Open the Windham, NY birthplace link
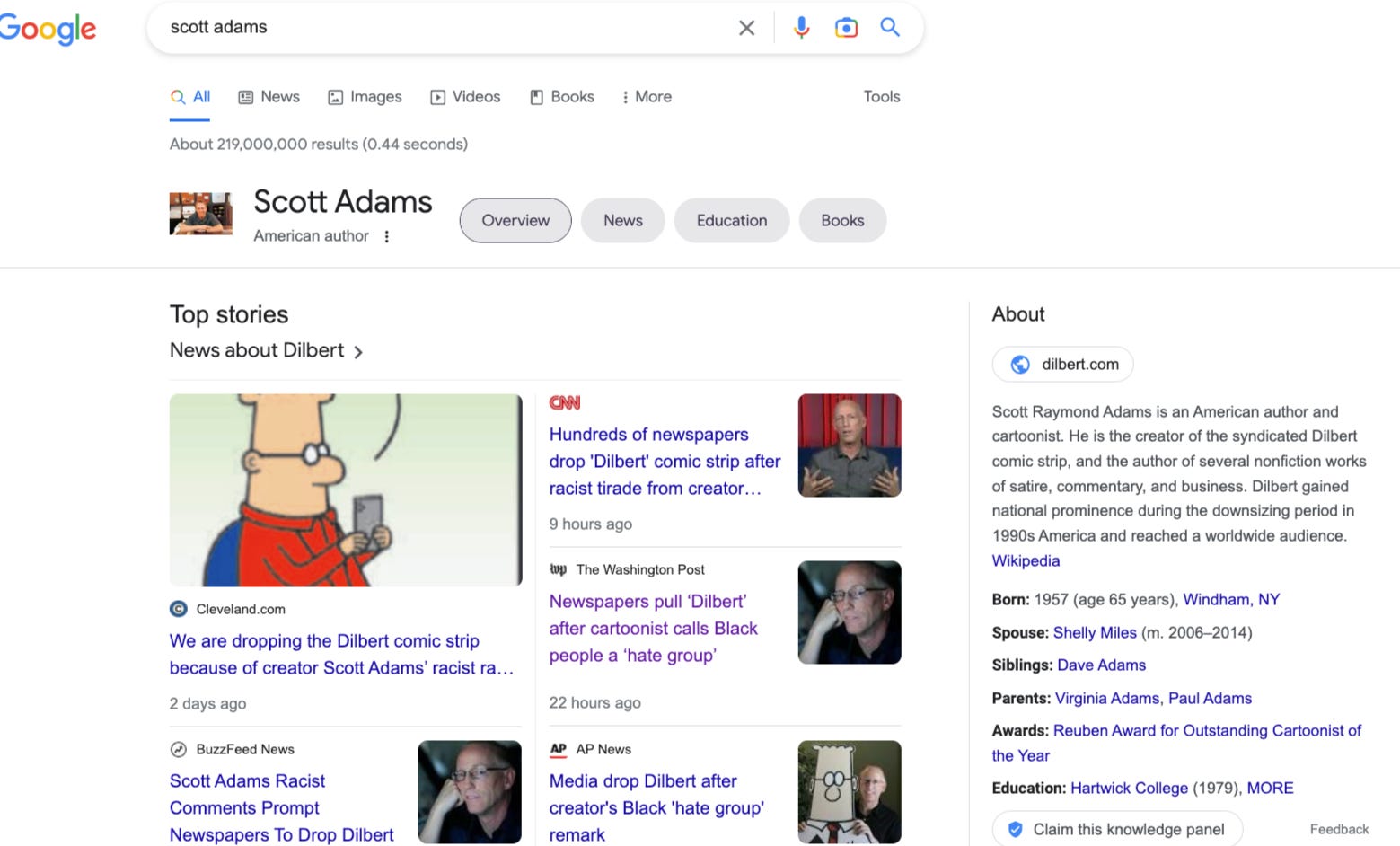1400x846 pixels. 1231,600
